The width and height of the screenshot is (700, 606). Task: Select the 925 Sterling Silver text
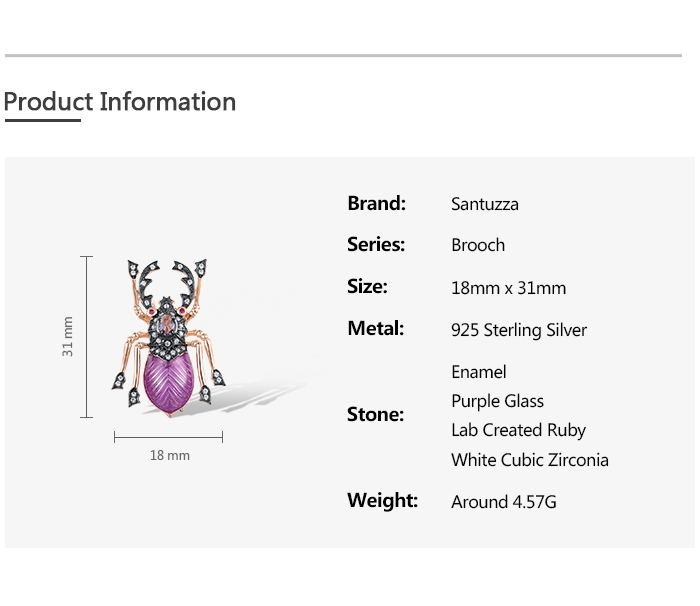click(519, 330)
